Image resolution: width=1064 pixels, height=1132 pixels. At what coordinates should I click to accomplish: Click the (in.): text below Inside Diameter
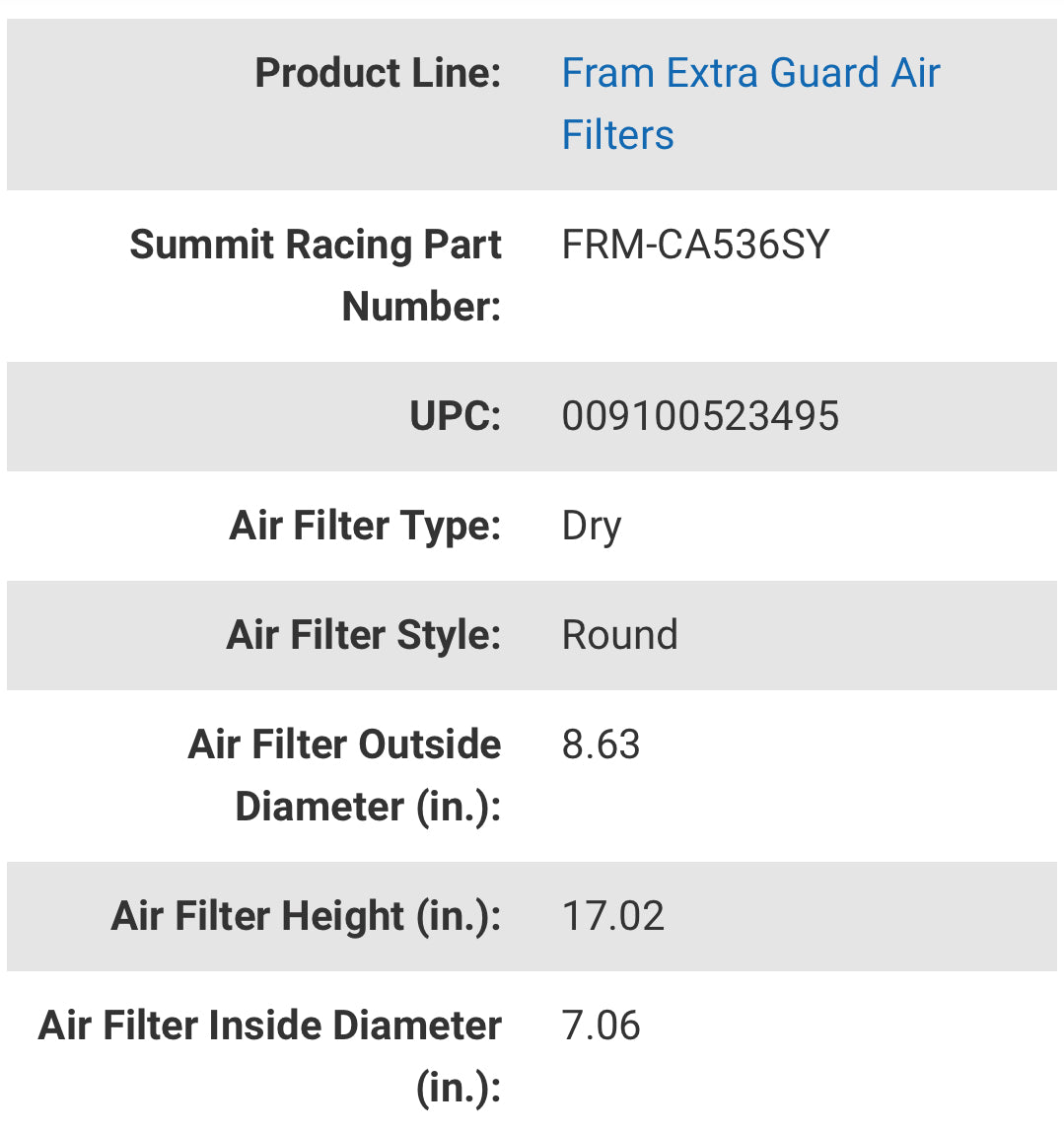click(459, 1088)
